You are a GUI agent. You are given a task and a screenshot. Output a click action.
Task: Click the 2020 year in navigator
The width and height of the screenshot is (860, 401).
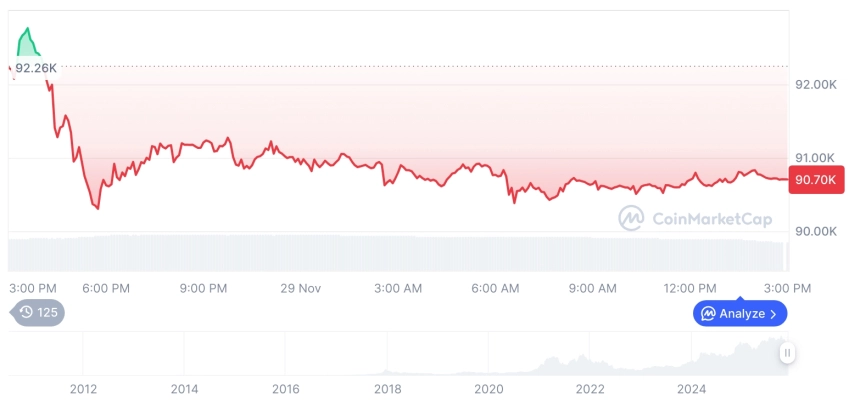pyautogui.click(x=489, y=389)
